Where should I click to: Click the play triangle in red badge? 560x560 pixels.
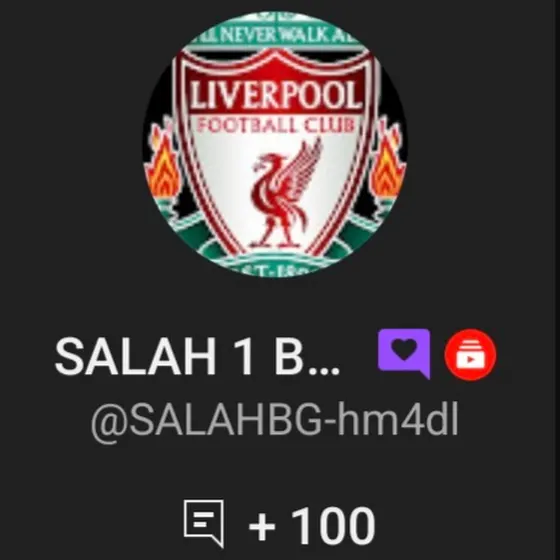coord(470,360)
